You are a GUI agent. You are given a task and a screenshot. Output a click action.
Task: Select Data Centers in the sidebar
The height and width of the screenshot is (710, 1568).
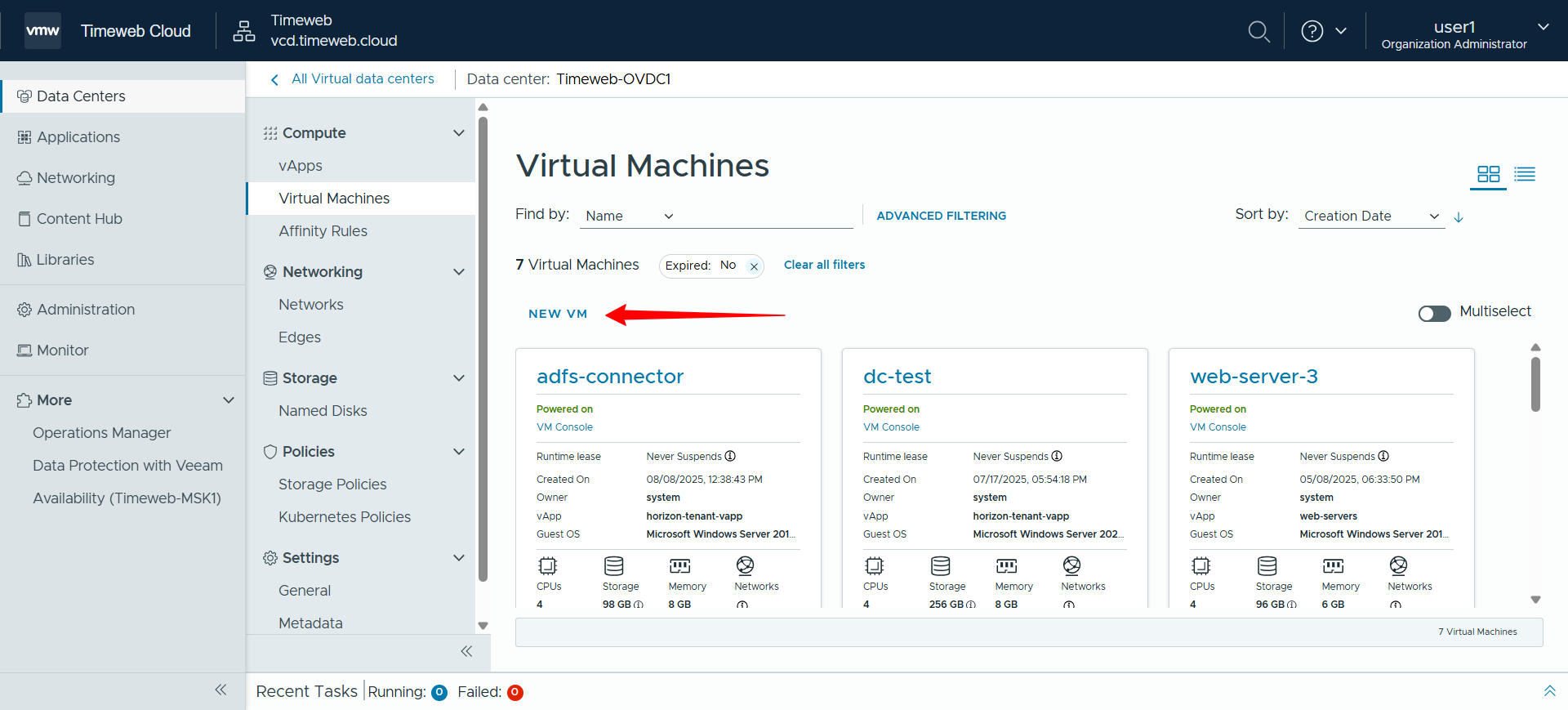[x=122, y=96]
